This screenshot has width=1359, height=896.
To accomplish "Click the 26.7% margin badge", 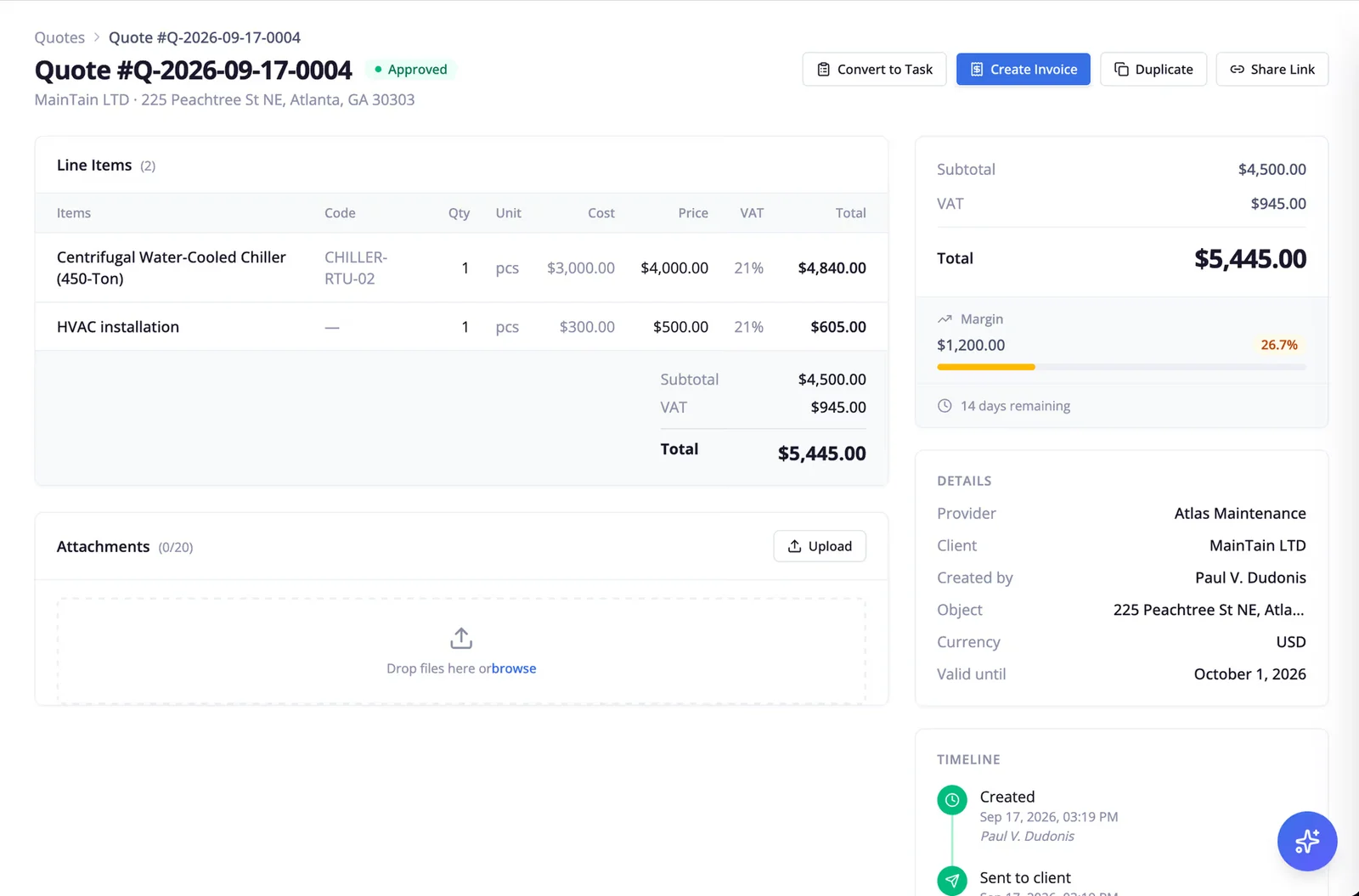I will pyautogui.click(x=1278, y=345).
